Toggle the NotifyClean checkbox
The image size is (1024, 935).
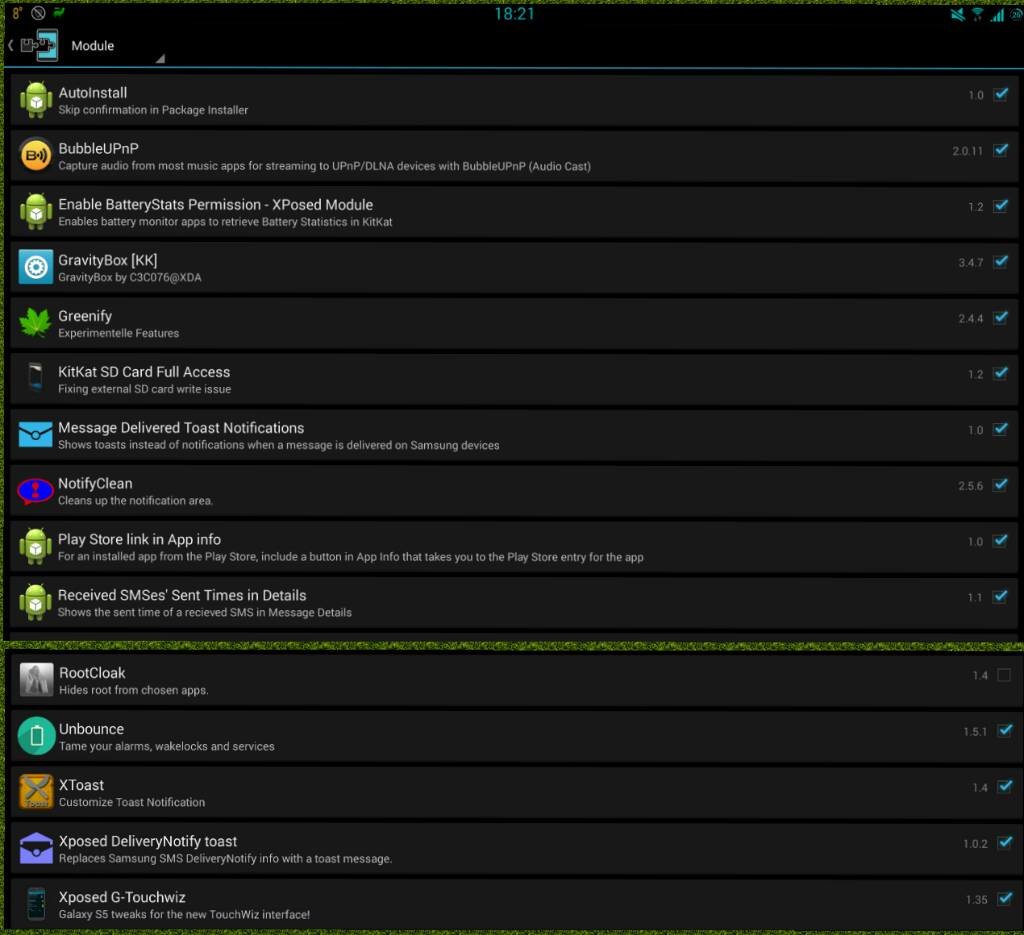pyautogui.click(x=1000, y=485)
